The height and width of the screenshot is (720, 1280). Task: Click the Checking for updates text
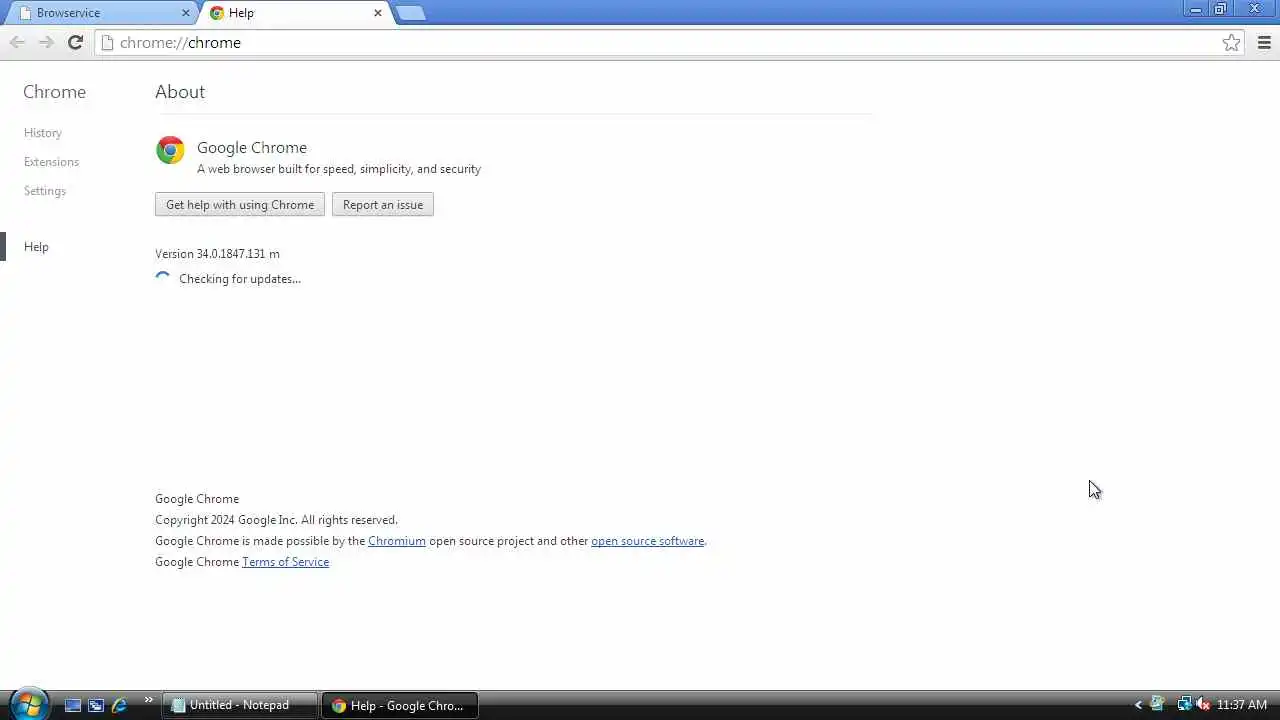point(240,278)
